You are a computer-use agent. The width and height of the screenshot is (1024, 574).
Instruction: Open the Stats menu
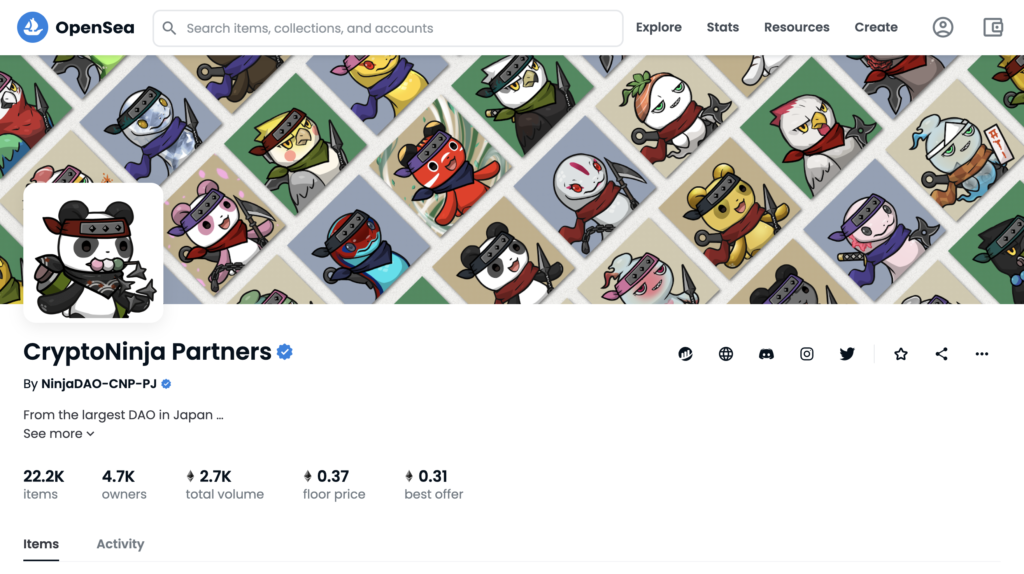click(x=722, y=27)
